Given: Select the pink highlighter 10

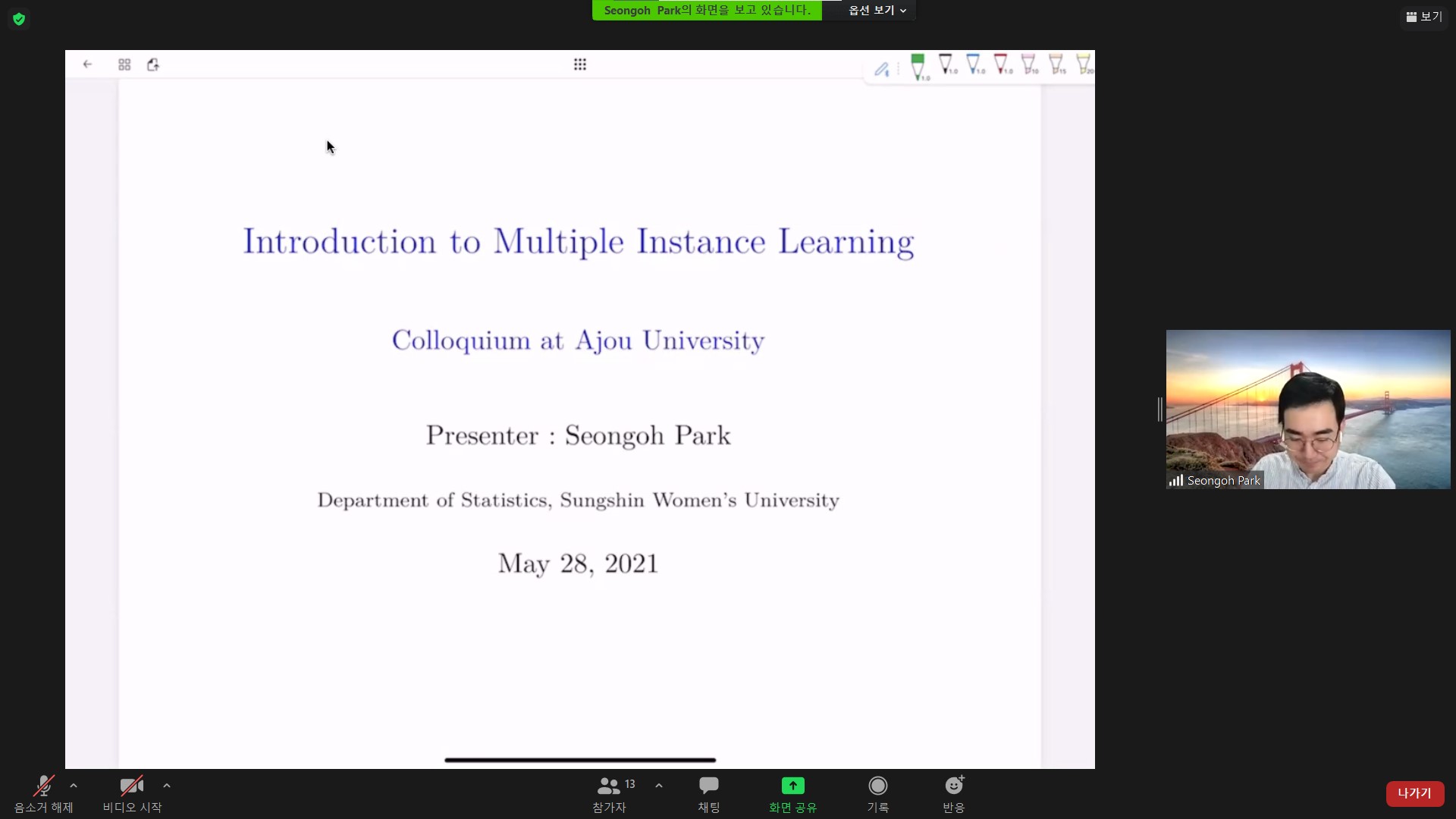Looking at the screenshot, I should [1029, 64].
